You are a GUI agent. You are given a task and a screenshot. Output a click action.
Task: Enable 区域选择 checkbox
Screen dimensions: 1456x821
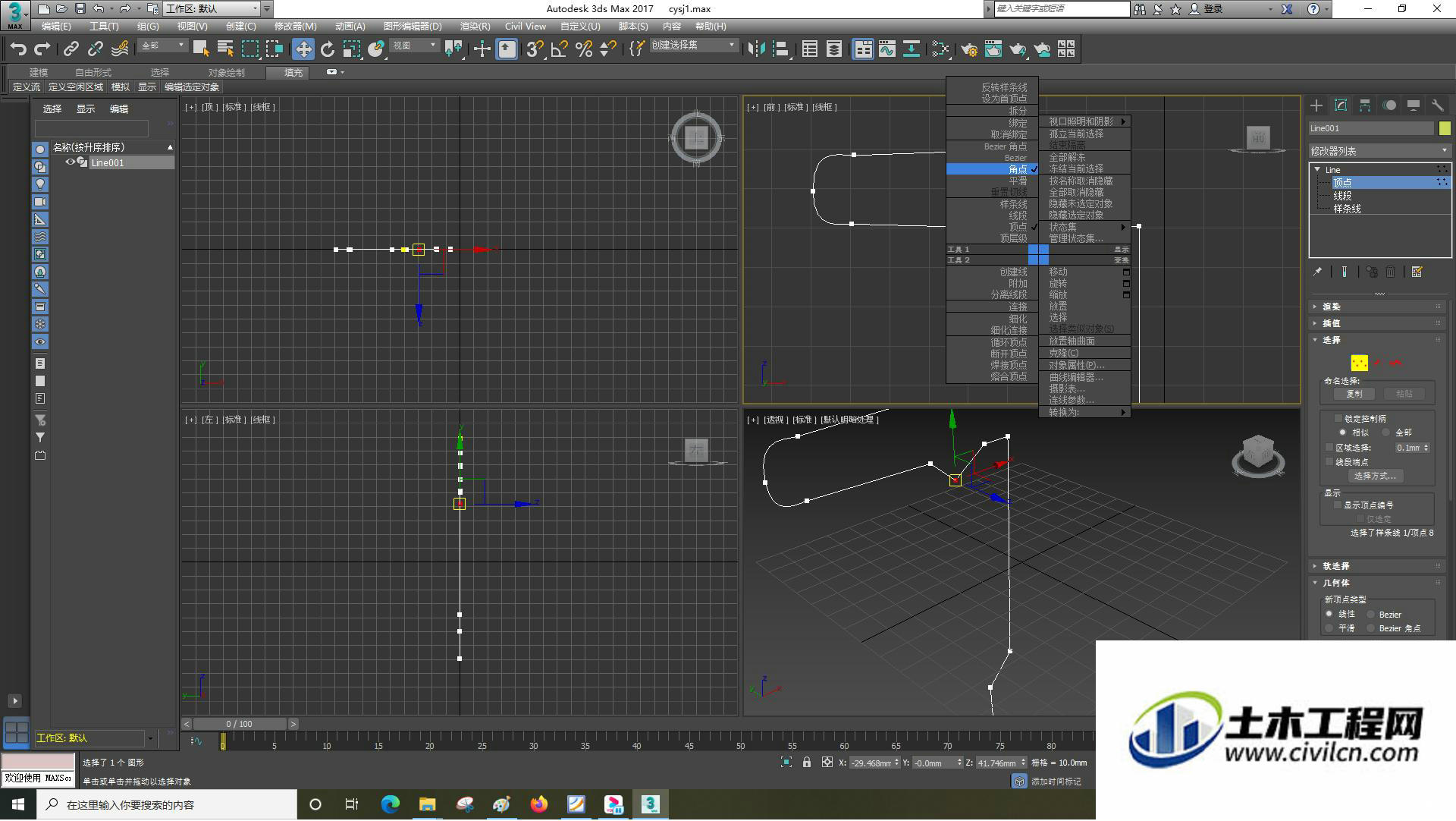1329,448
